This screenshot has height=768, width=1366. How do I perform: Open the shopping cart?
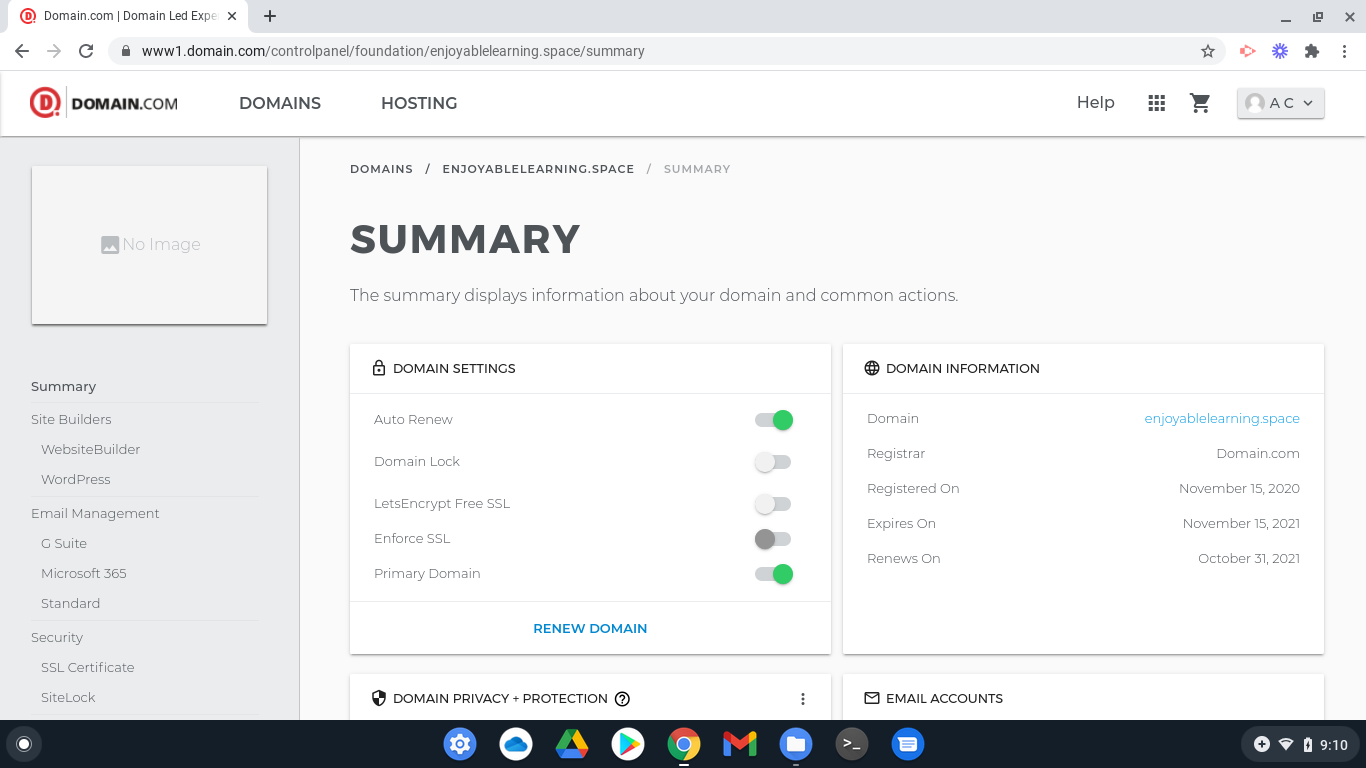[x=1201, y=103]
